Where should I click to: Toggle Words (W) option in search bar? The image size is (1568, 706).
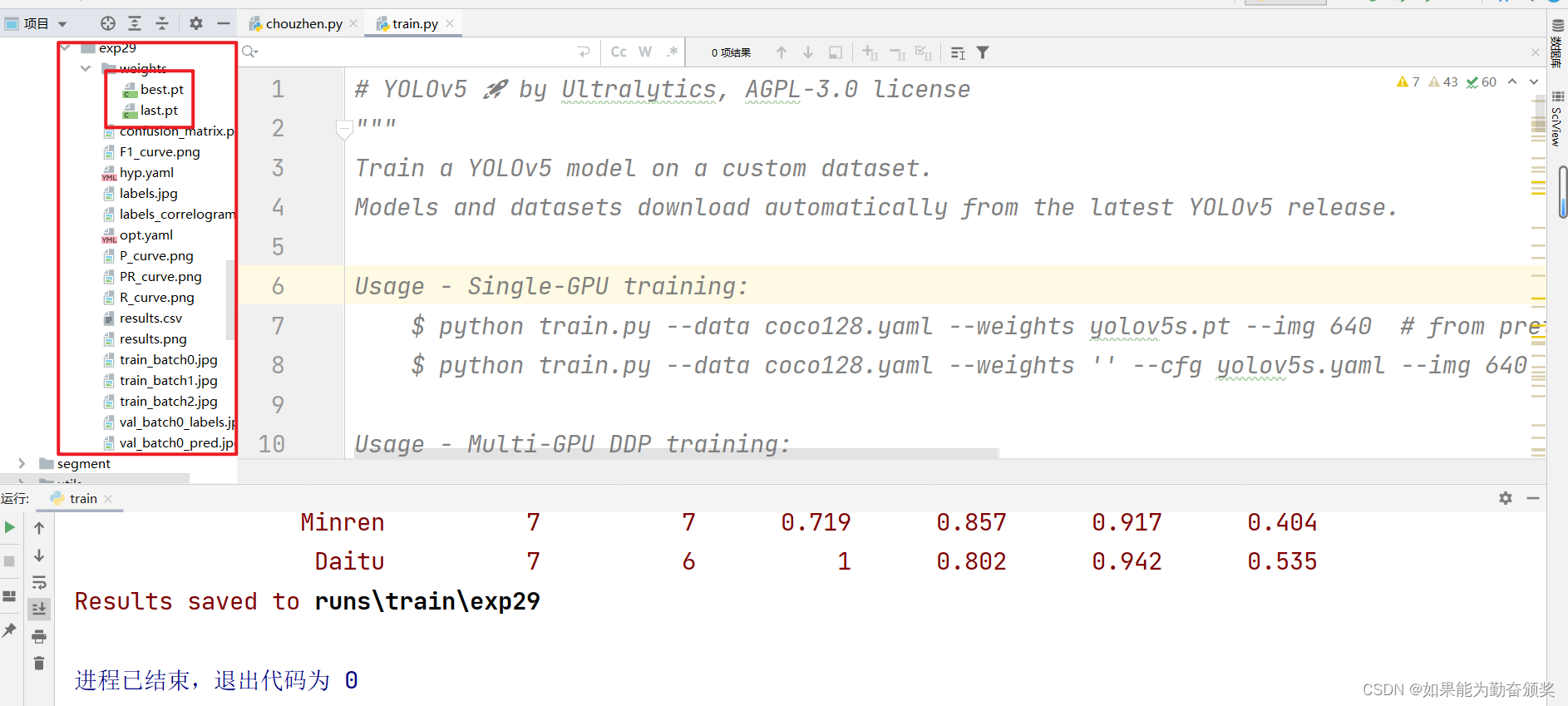pyautogui.click(x=645, y=52)
